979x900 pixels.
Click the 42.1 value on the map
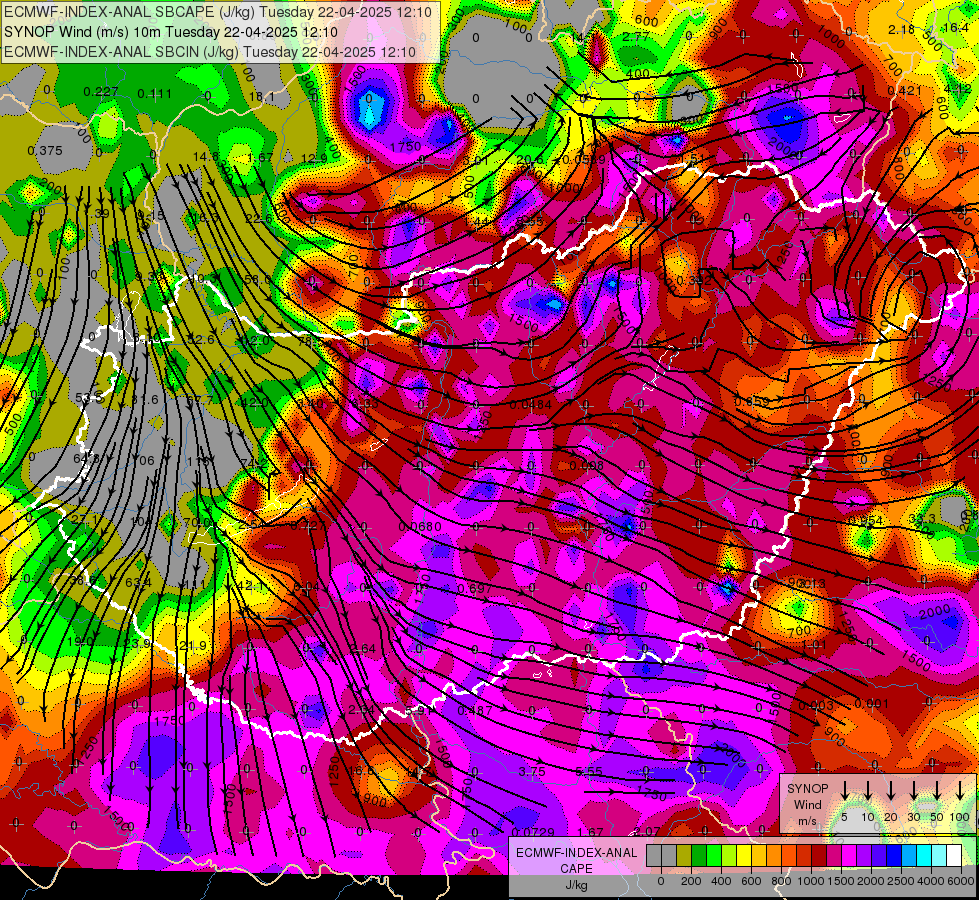point(252,586)
